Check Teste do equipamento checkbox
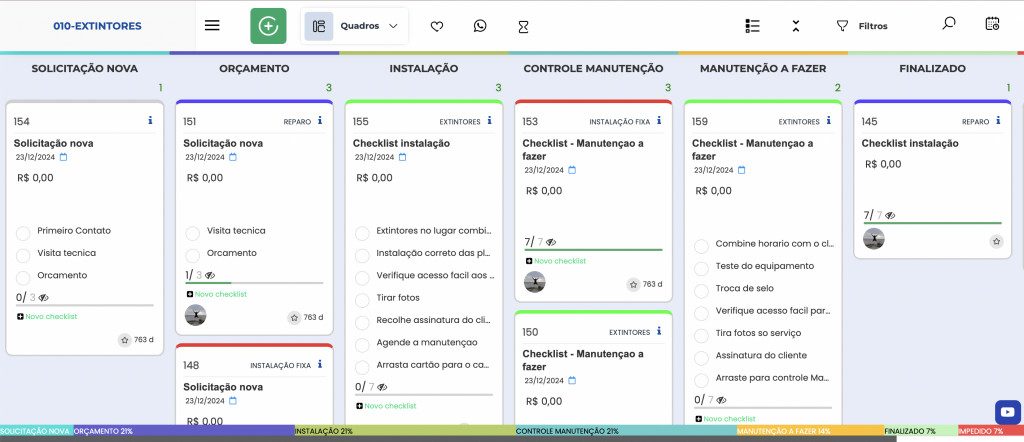This screenshot has height=442, width=1024. pyautogui.click(x=702, y=267)
